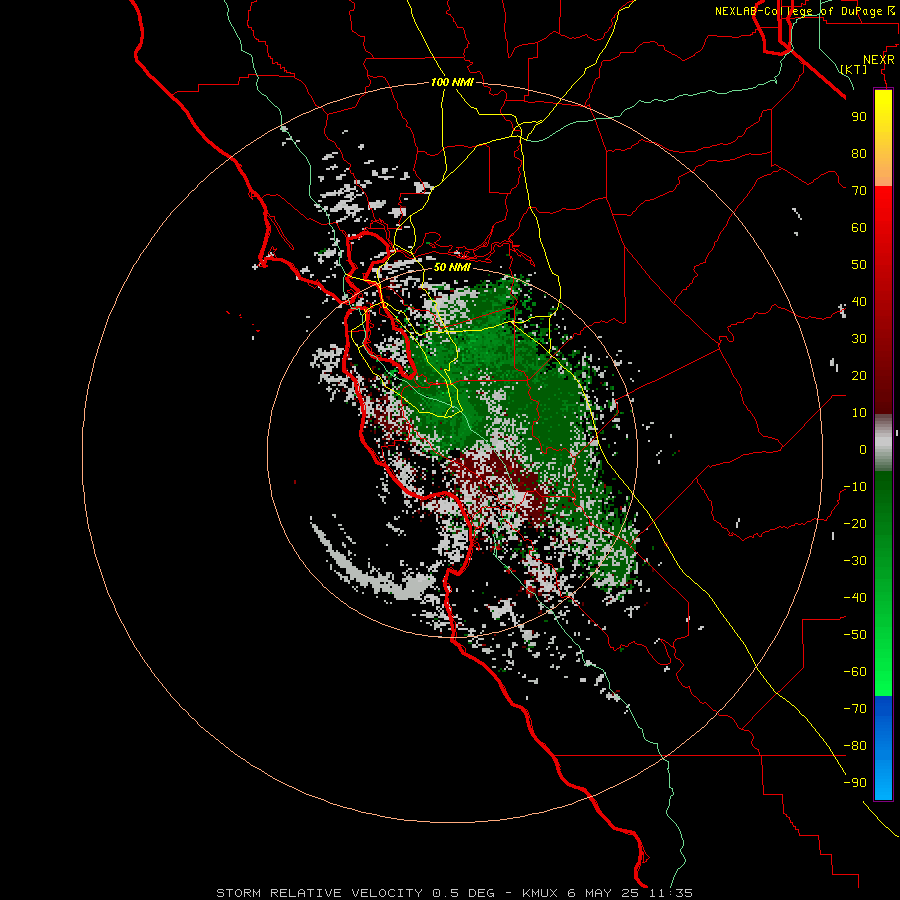
Task: Click the 50 NMI range ring label
Action: click(452, 267)
